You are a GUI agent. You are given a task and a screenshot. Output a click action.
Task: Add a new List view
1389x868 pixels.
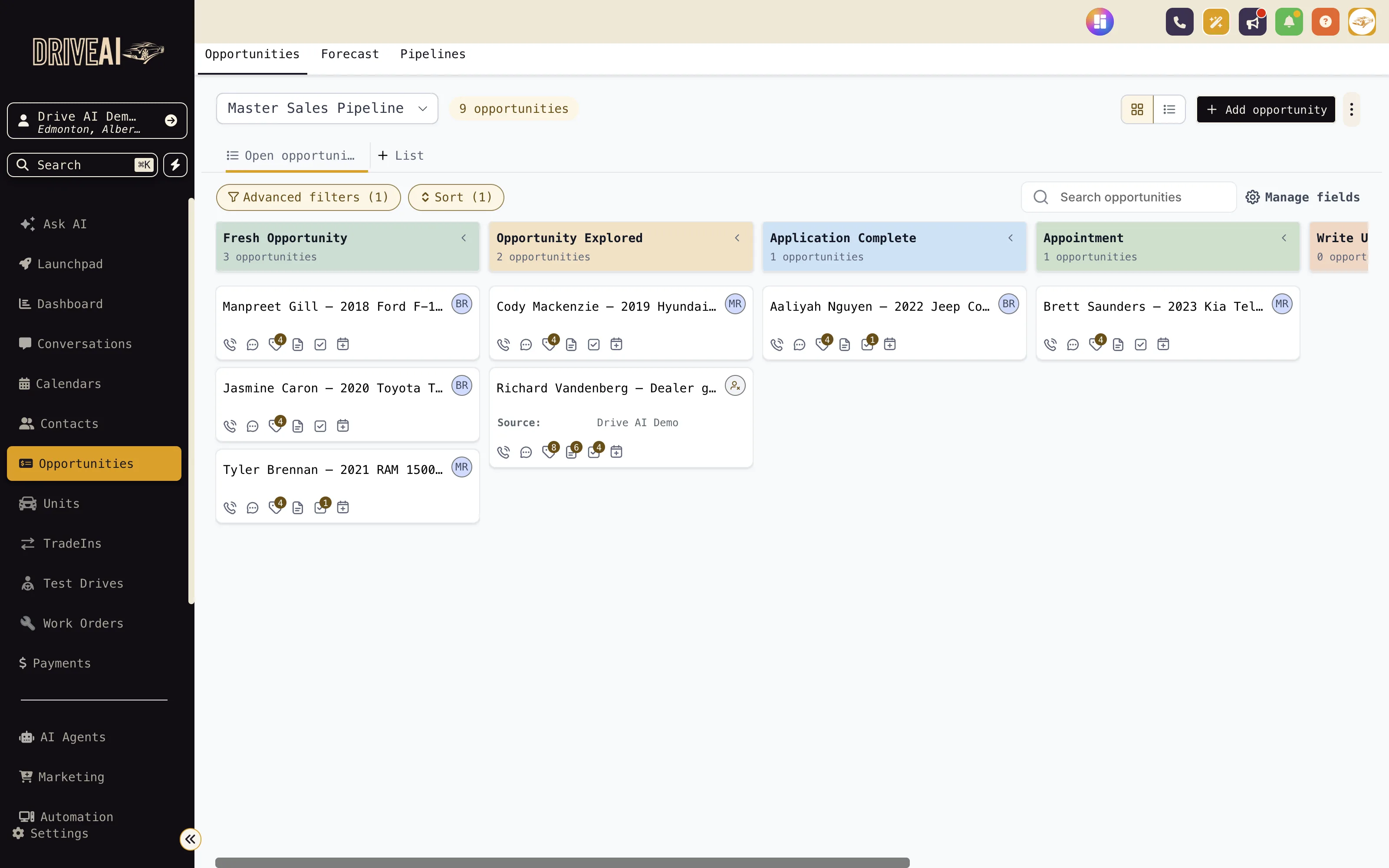(401, 155)
